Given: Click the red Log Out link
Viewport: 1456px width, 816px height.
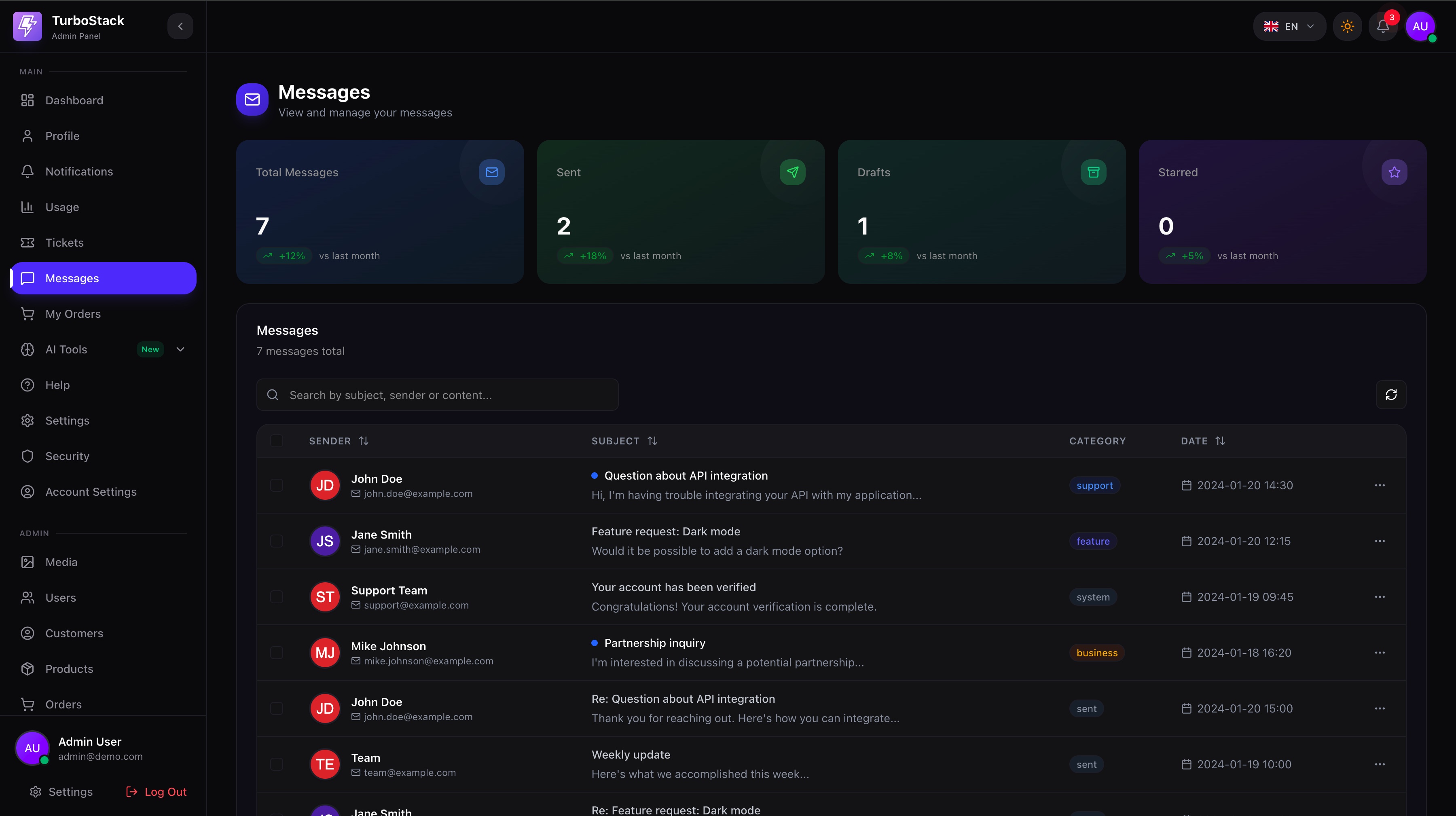Looking at the screenshot, I should pos(156,792).
